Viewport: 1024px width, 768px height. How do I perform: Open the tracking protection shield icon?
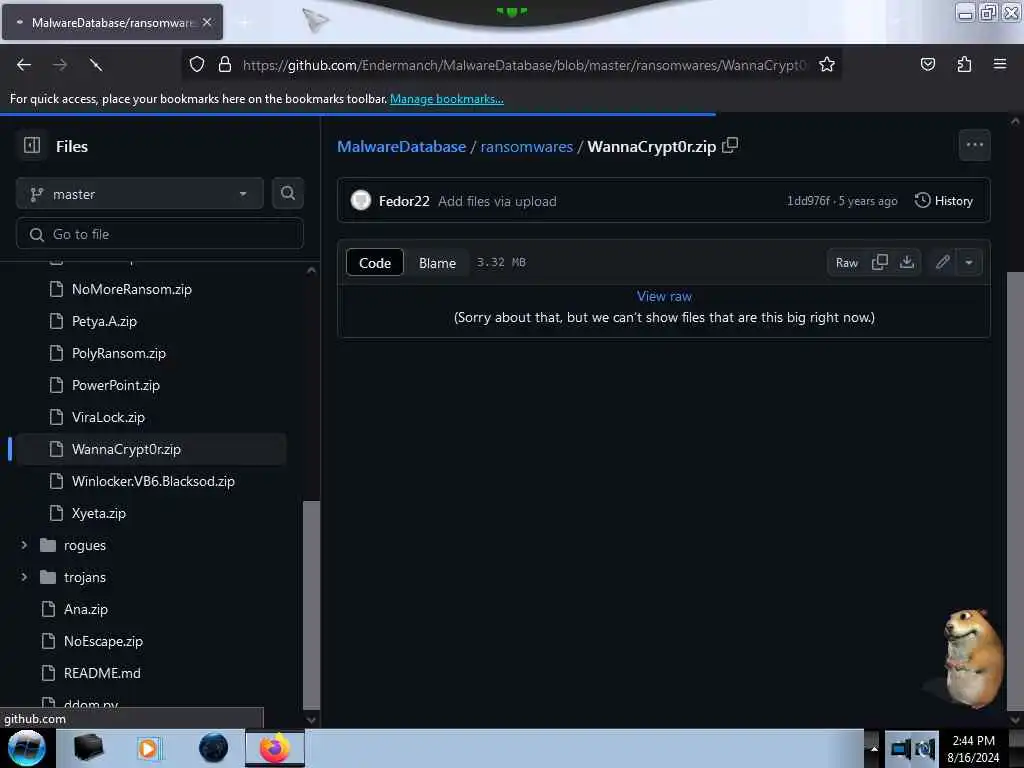coord(197,64)
